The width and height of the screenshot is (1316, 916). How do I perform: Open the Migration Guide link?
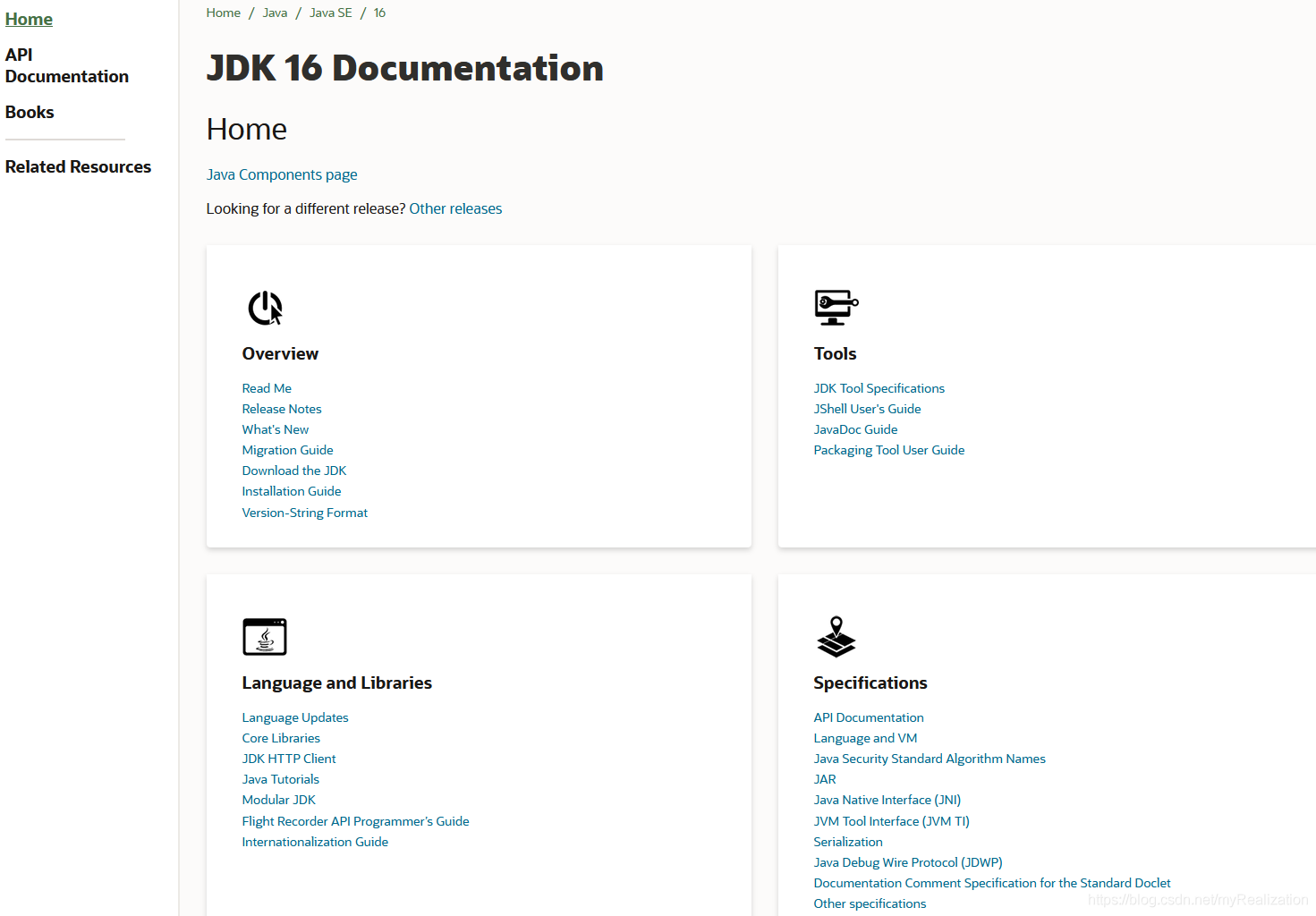coord(287,450)
